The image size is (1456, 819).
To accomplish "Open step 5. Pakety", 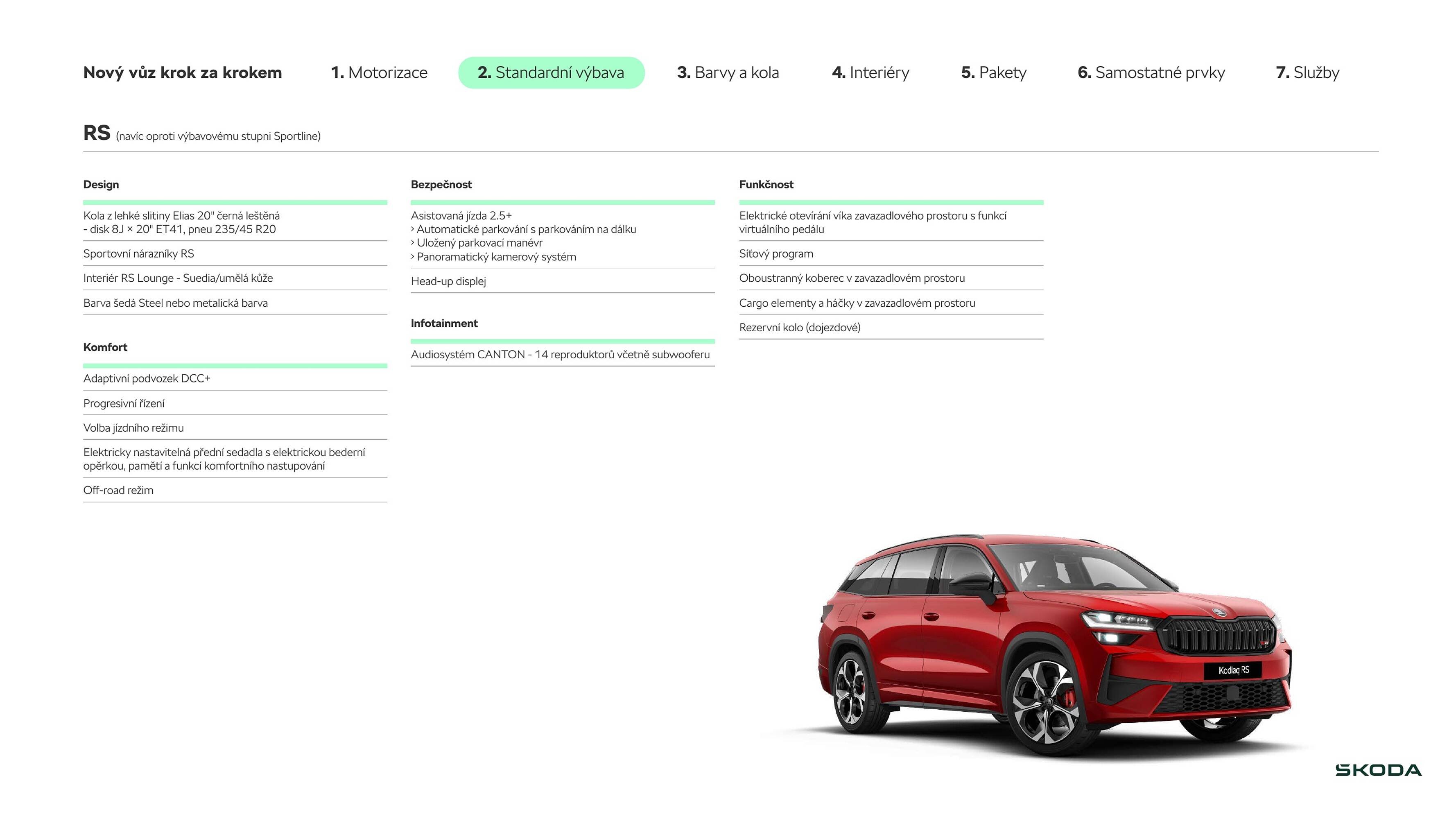I will click(994, 72).
